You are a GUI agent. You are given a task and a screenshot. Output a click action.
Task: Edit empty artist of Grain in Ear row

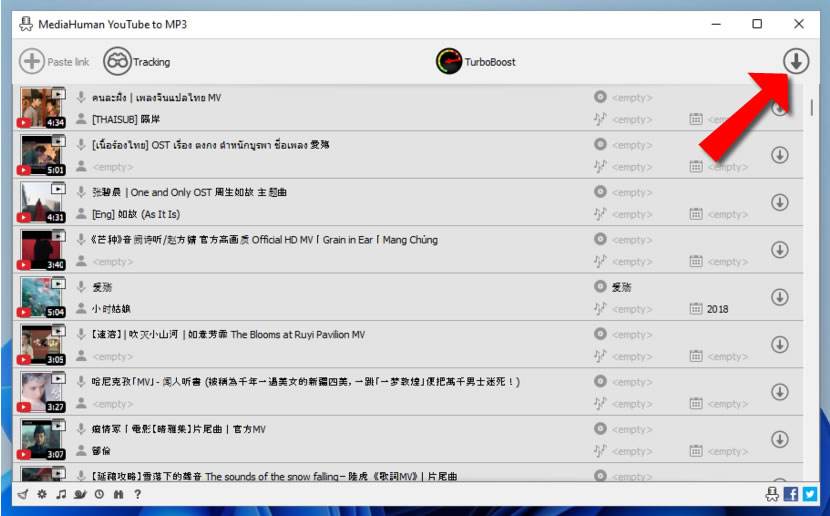[x=112, y=261]
